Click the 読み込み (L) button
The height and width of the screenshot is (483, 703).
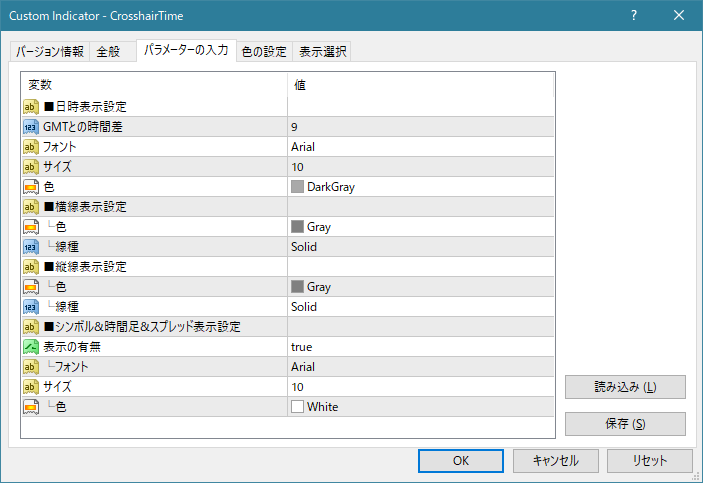[x=625, y=387]
